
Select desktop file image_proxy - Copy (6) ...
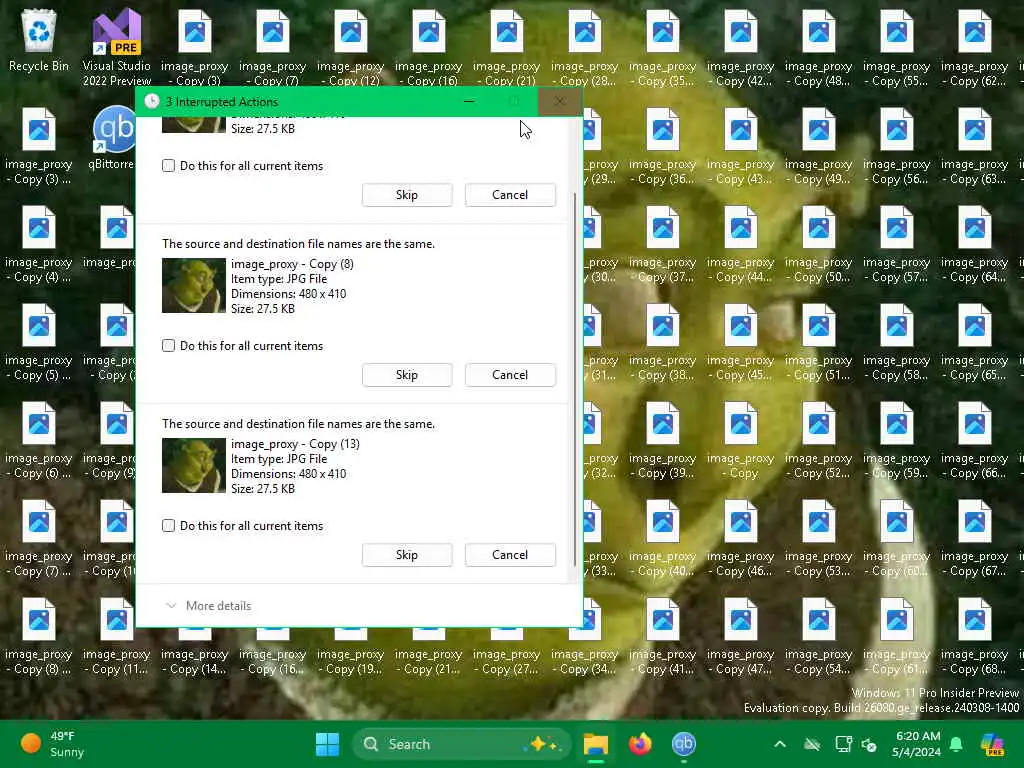point(39,439)
